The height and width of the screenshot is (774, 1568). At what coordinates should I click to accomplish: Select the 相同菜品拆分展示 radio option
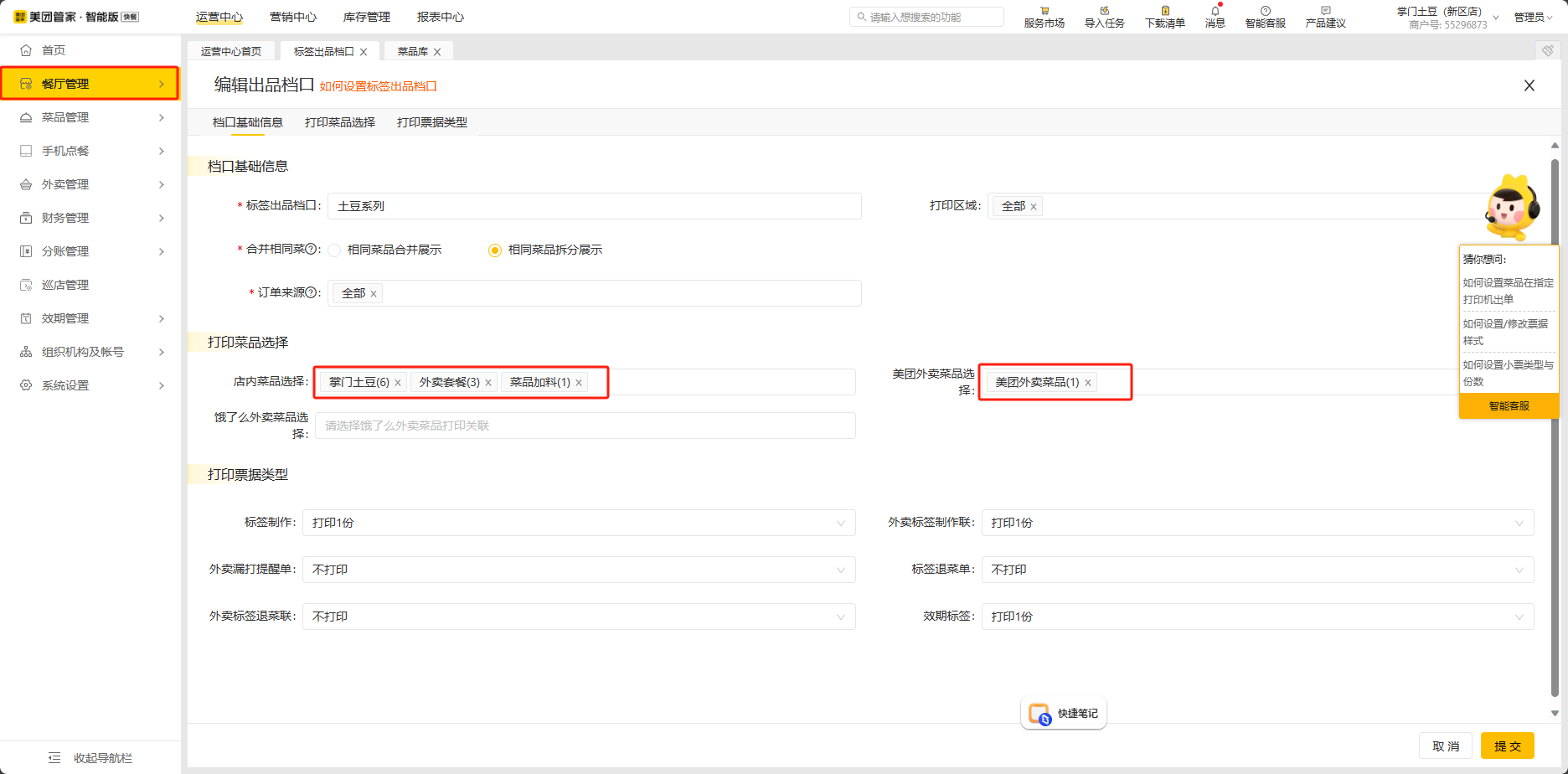(495, 250)
